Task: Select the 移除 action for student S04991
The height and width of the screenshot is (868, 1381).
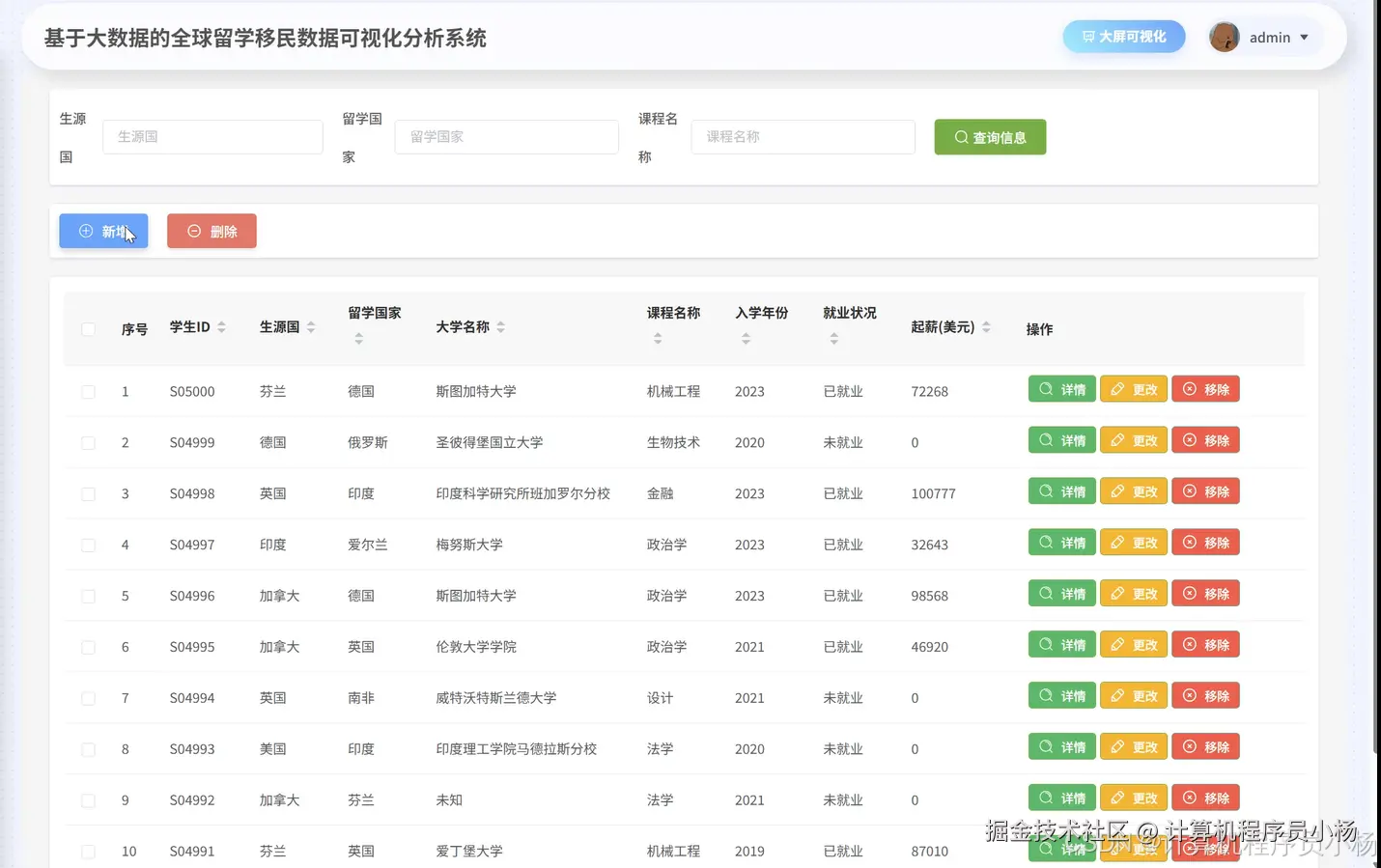Action: pyautogui.click(x=1205, y=848)
